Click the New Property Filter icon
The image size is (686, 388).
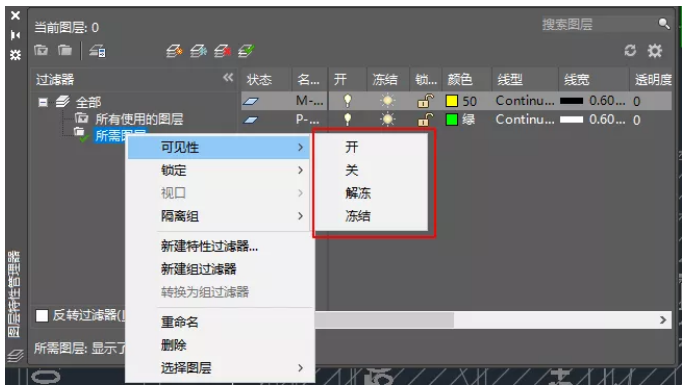[x=41, y=50]
